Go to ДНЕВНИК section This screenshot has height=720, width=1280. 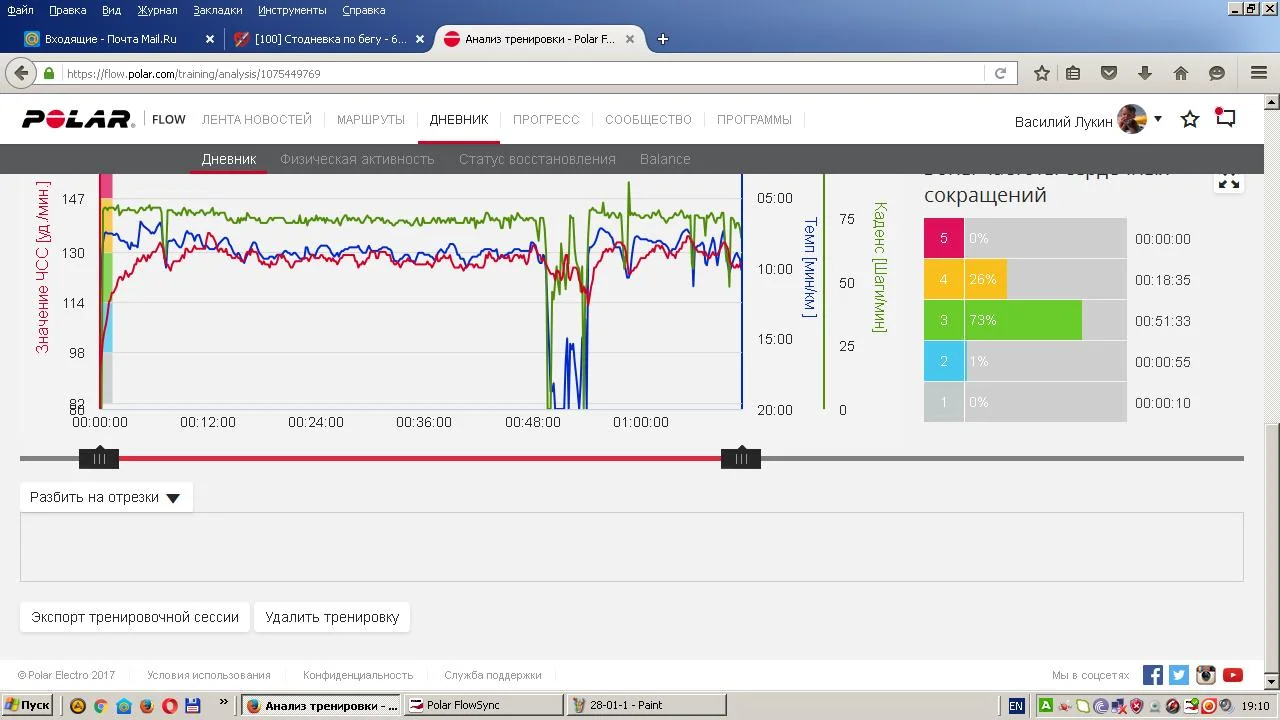(x=459, y=120)
